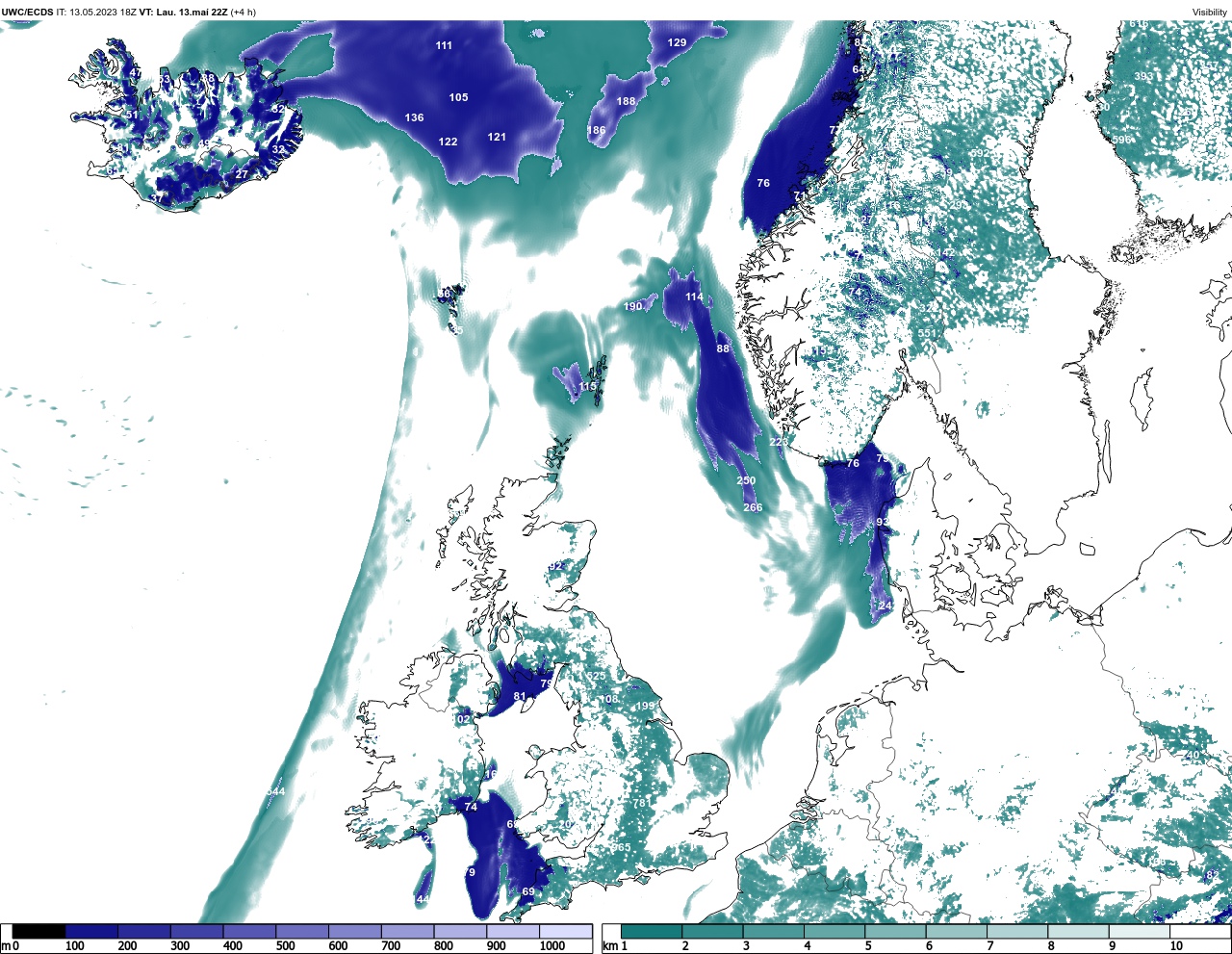Click the palest segment right of the 1000 tick
This screenshot has height=954, width=1232.
click(x=565, y=932)
